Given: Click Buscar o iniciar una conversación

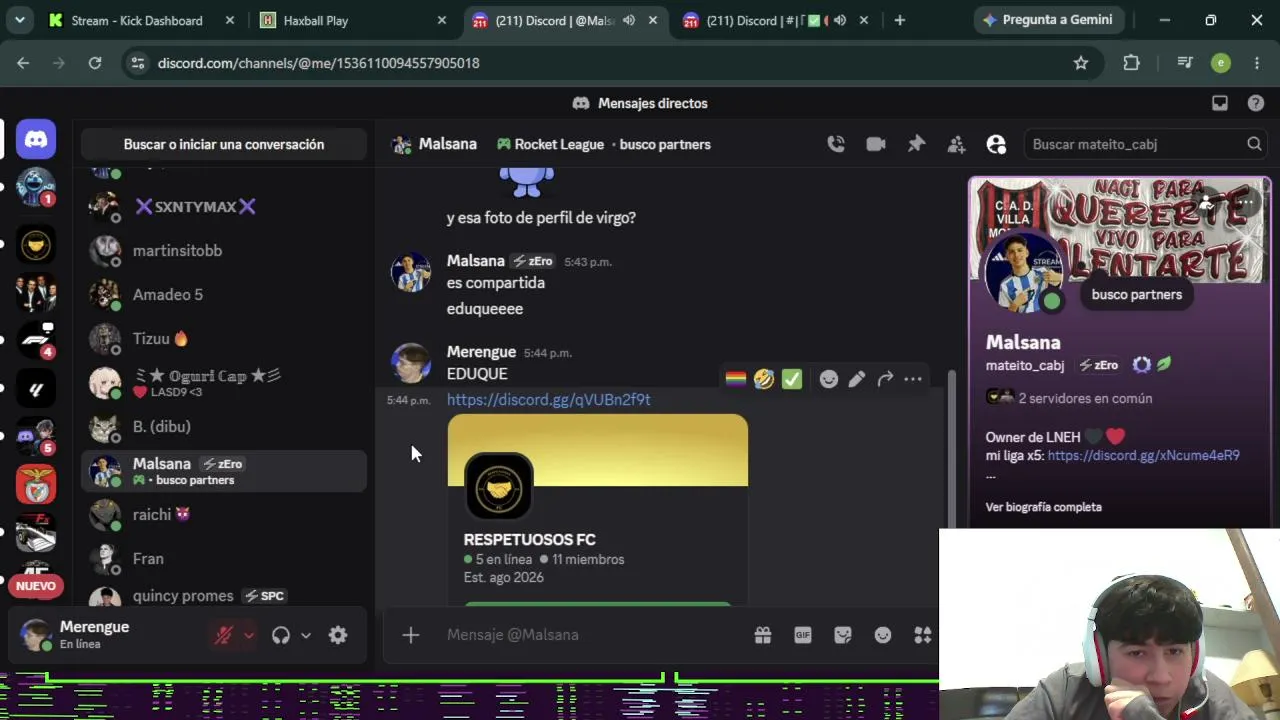Looking at the screenshot, I should [224, 144].
